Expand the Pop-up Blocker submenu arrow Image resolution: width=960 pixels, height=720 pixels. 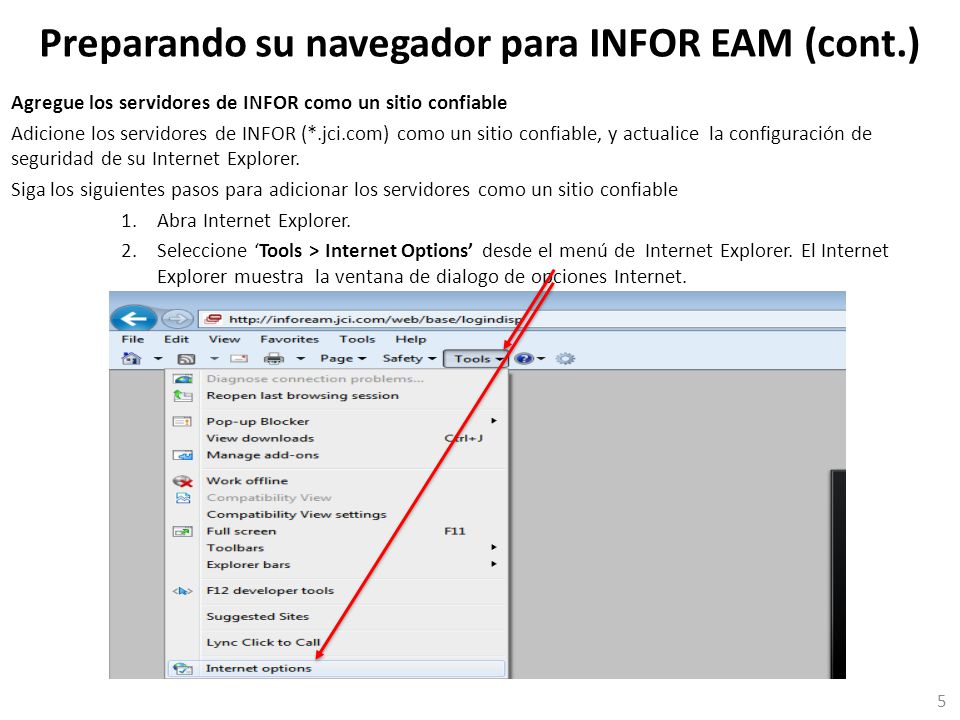[x=493, y=421]
